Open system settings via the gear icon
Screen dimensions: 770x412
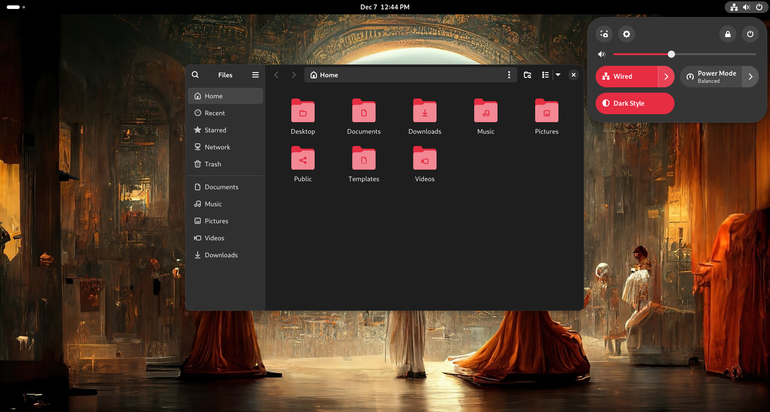point(627,34)
